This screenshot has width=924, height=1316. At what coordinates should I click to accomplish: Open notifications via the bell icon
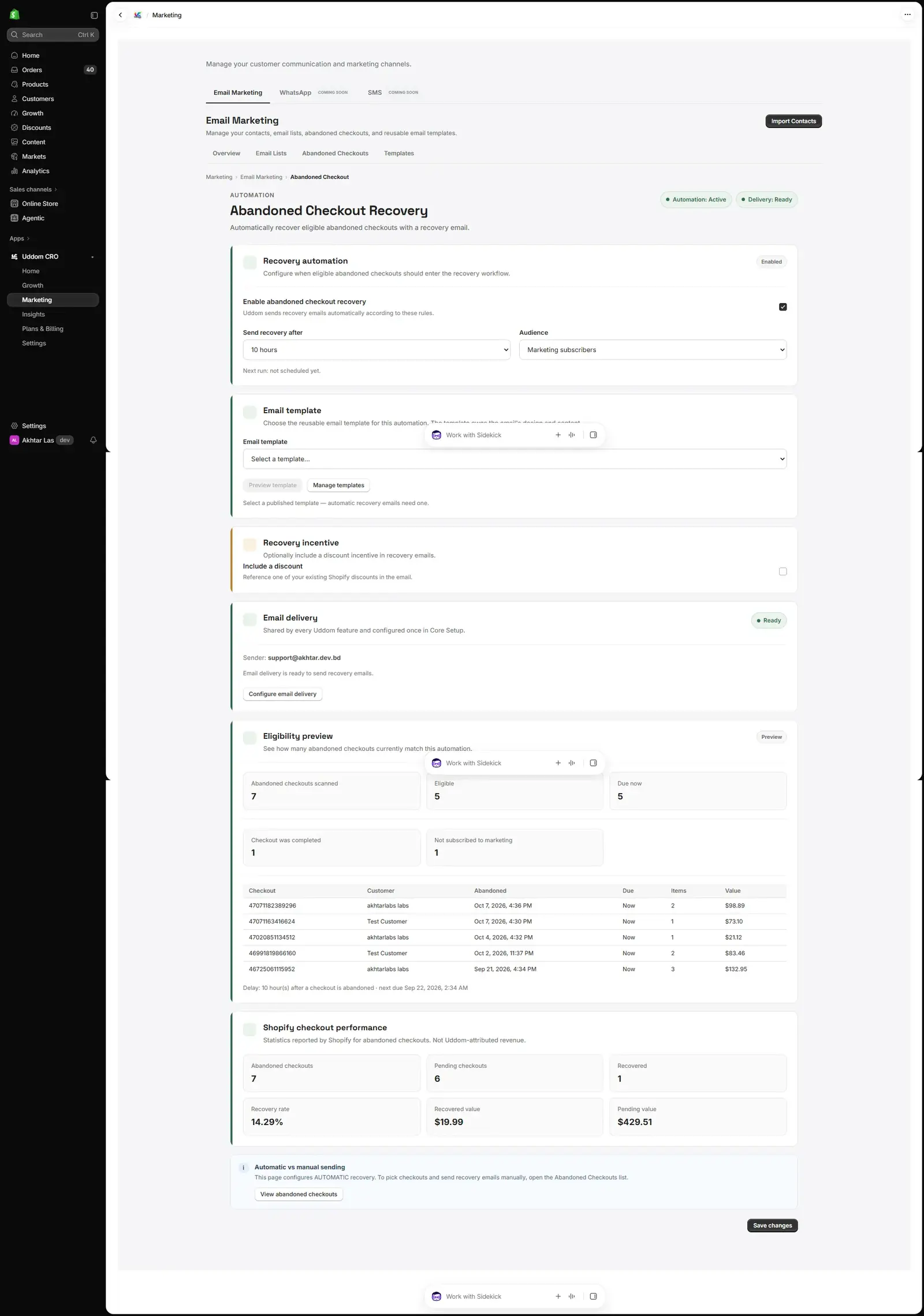[93, 440]
